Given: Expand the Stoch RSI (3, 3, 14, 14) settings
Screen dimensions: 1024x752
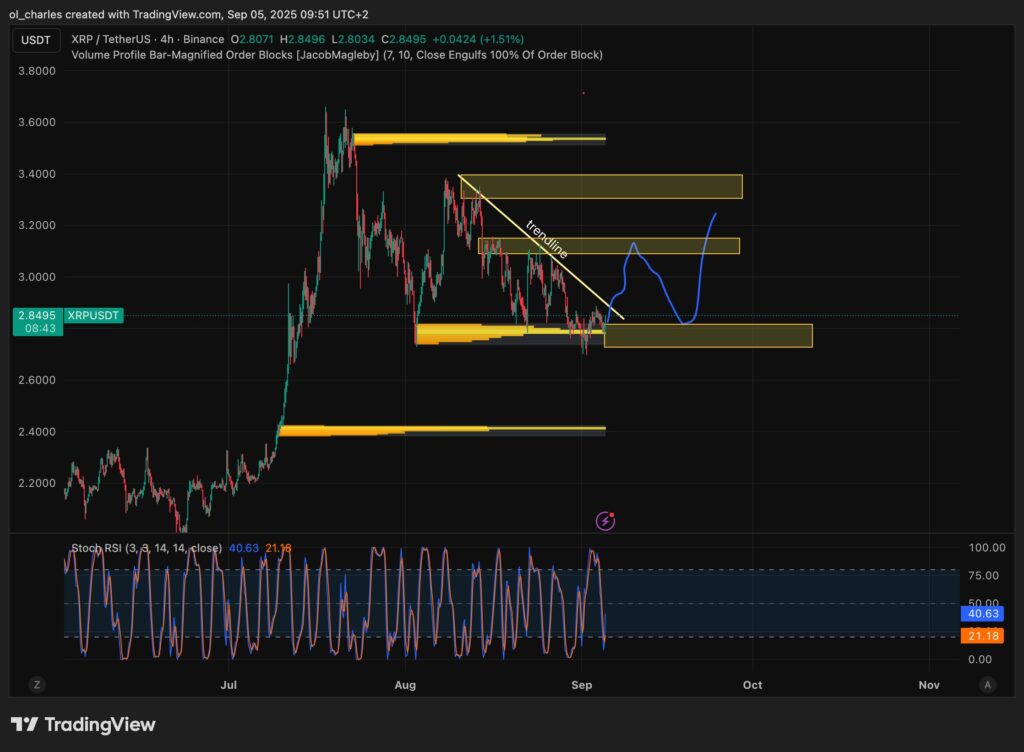Looking at the screenshot, I should pos(150,548).
